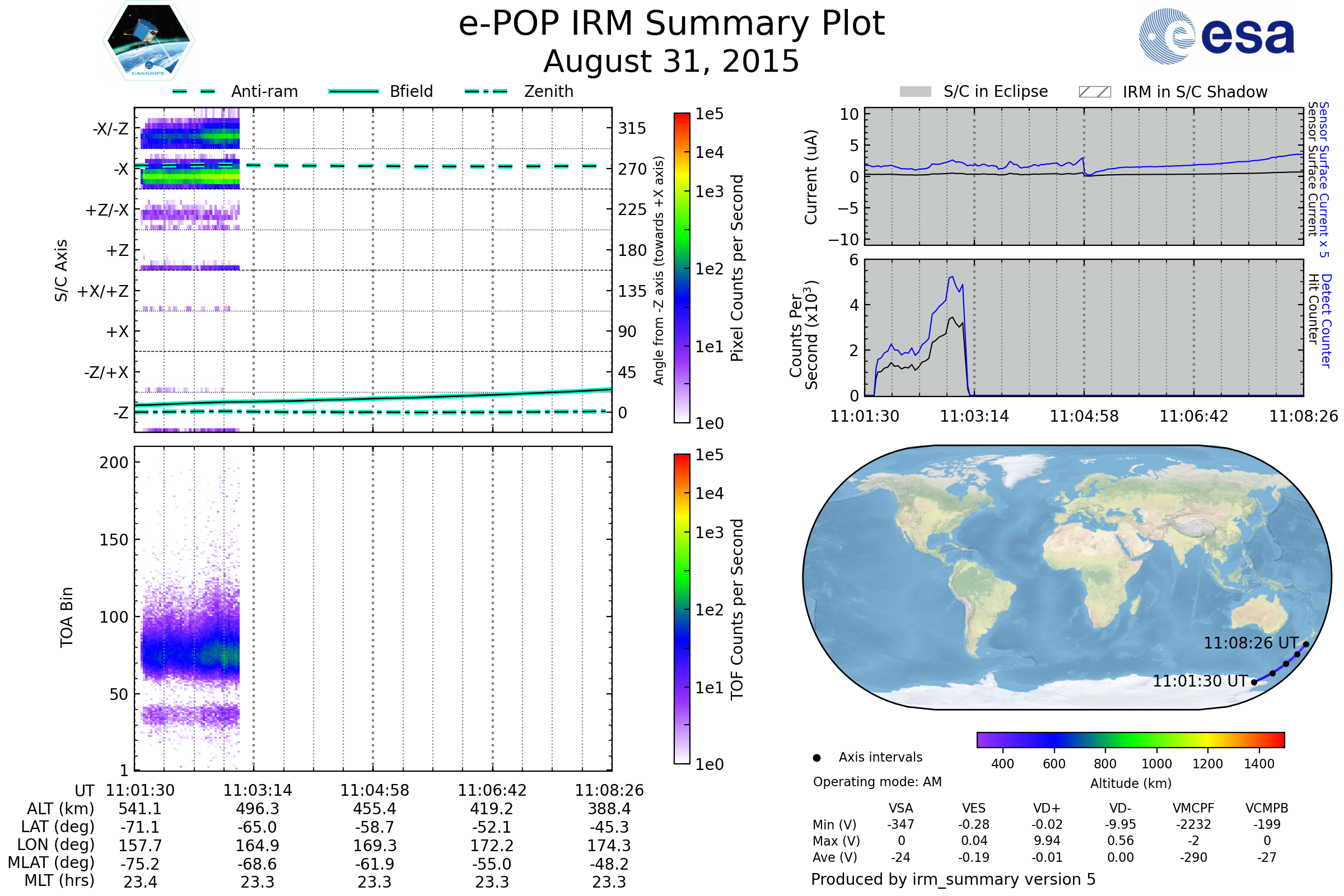Click the 11:01:30 UT map label
Screen dimensions: 1344x896
(1200, 681)
